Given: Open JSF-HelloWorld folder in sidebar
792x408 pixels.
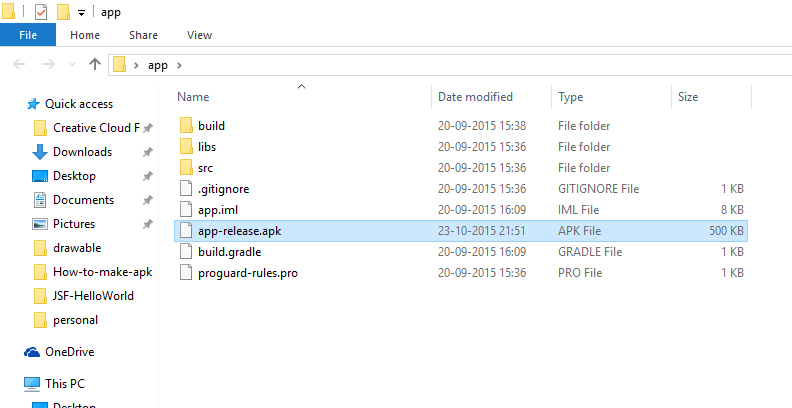Looking at the screenshot, I should coord(93,295).
